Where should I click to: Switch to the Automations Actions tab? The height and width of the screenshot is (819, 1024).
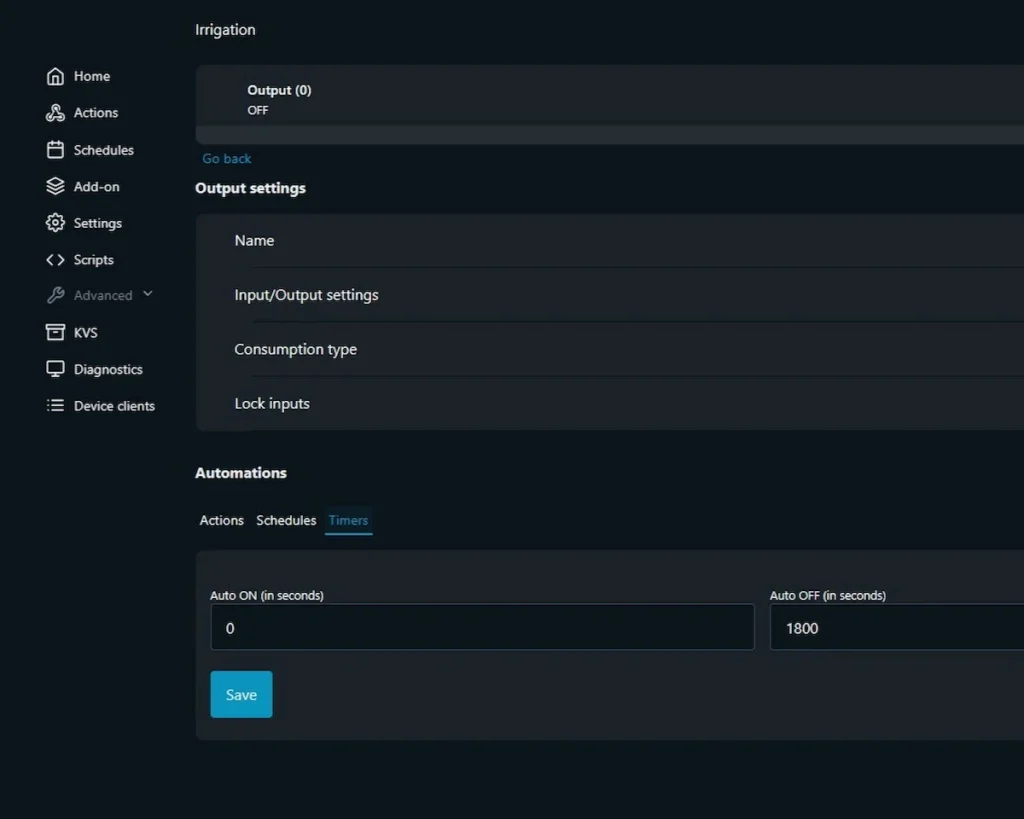(x=221, y=521)
